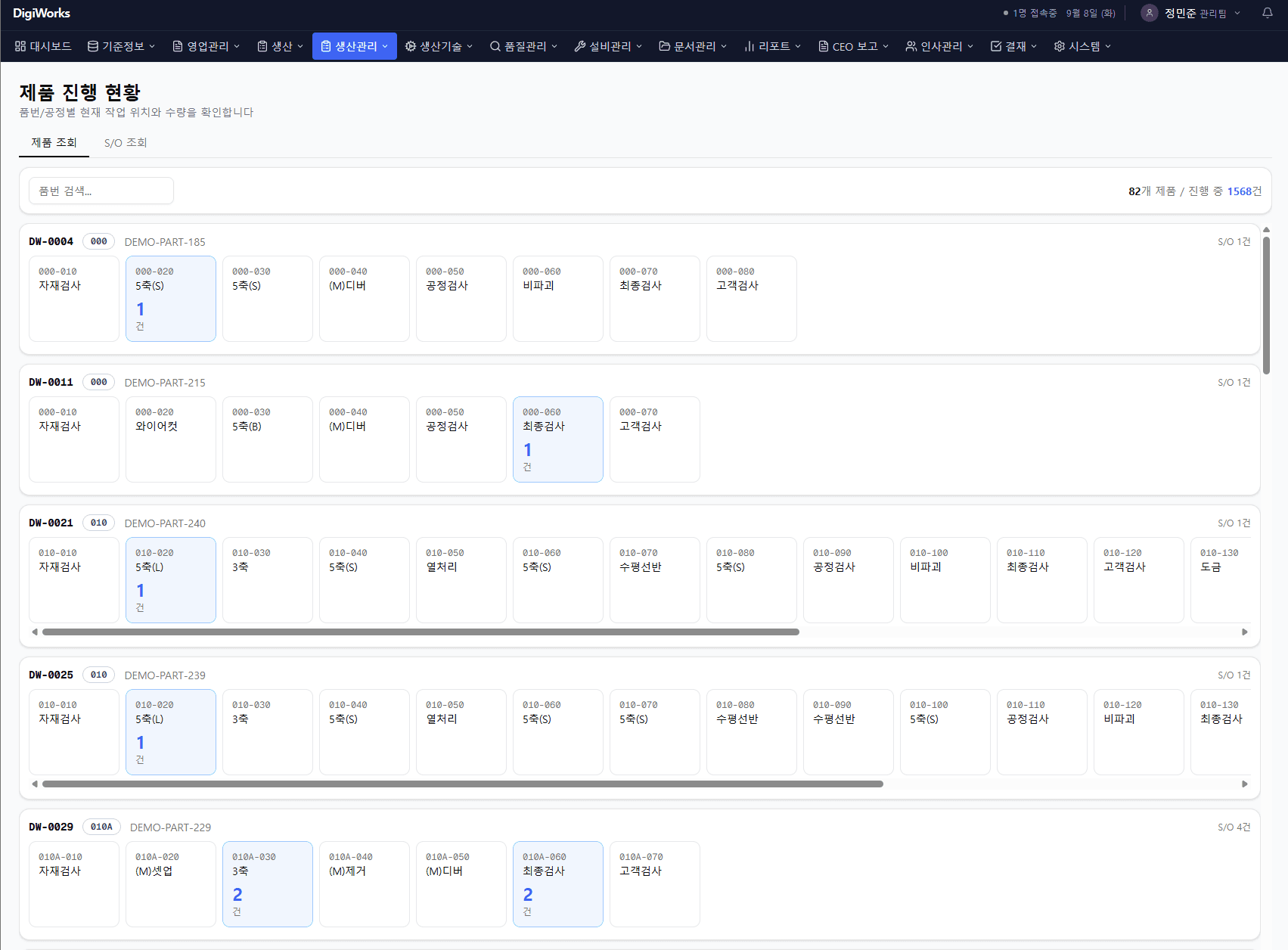Expand the 기준정보 dropdown menu
1288x950 pixels.
click(x=122, y=46)
